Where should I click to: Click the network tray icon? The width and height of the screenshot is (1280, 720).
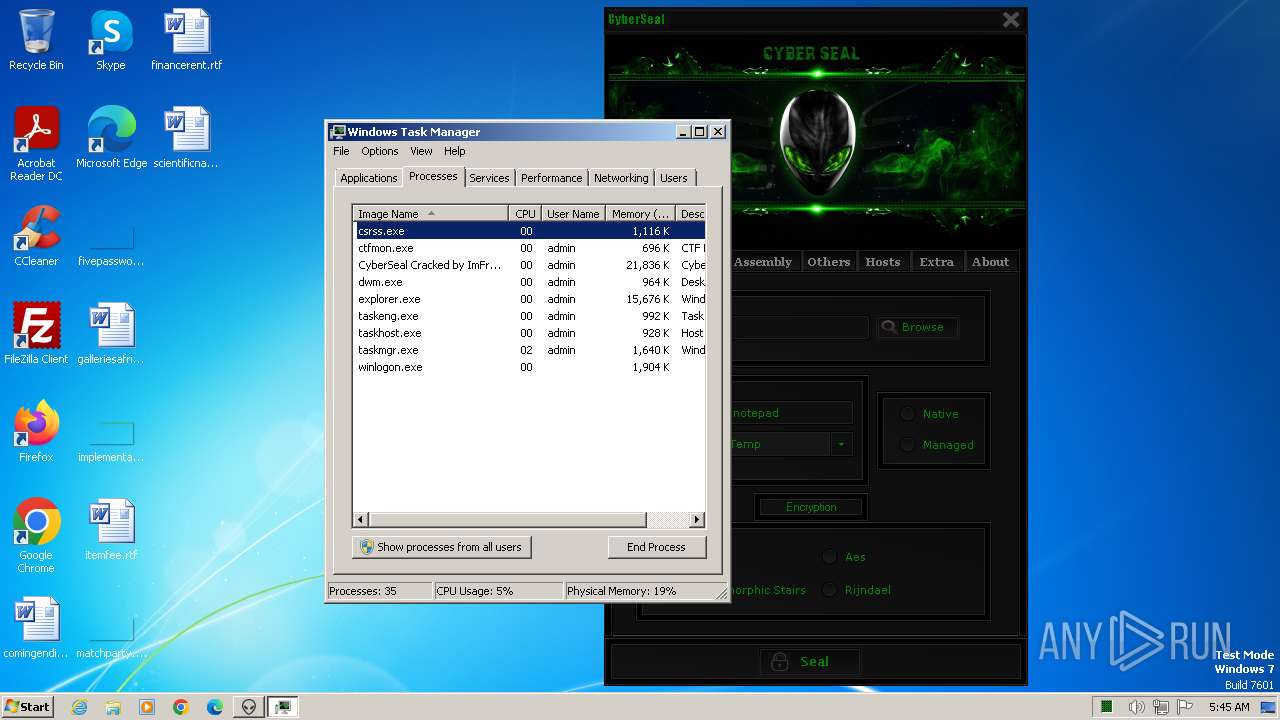[x=1161, y=707]
